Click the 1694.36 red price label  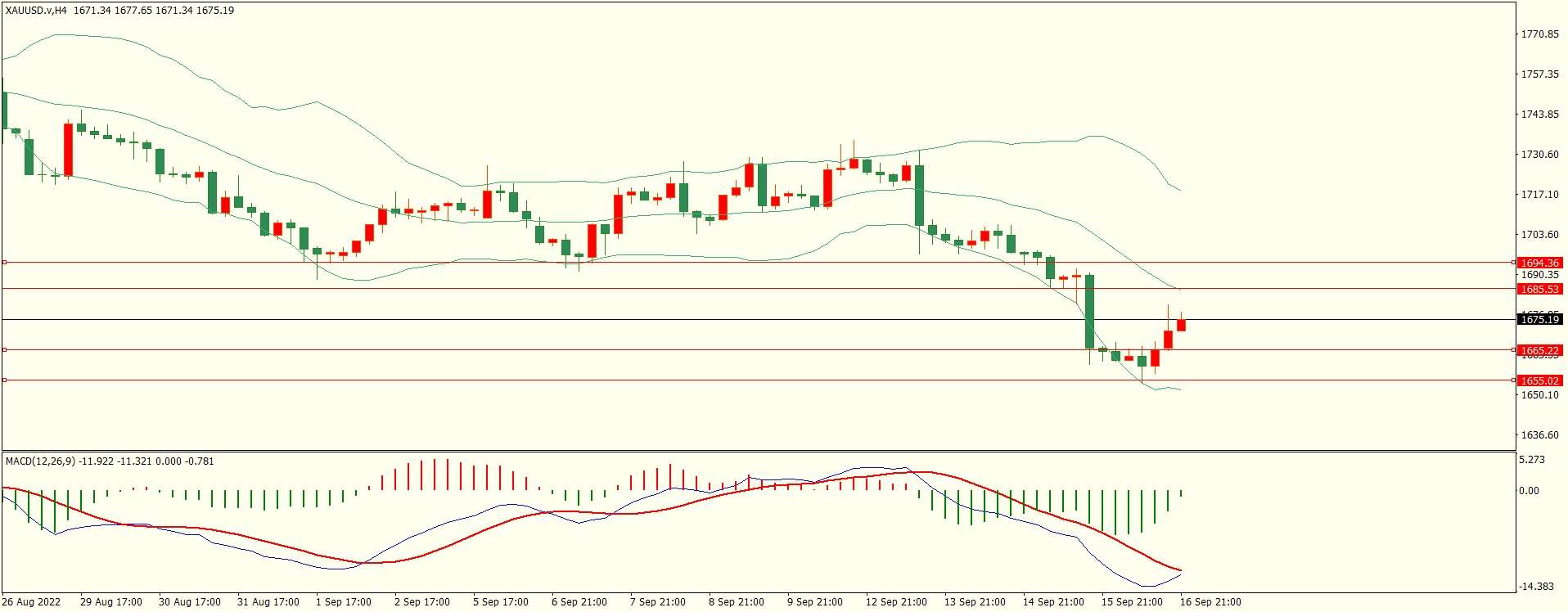pos(1539,263)
